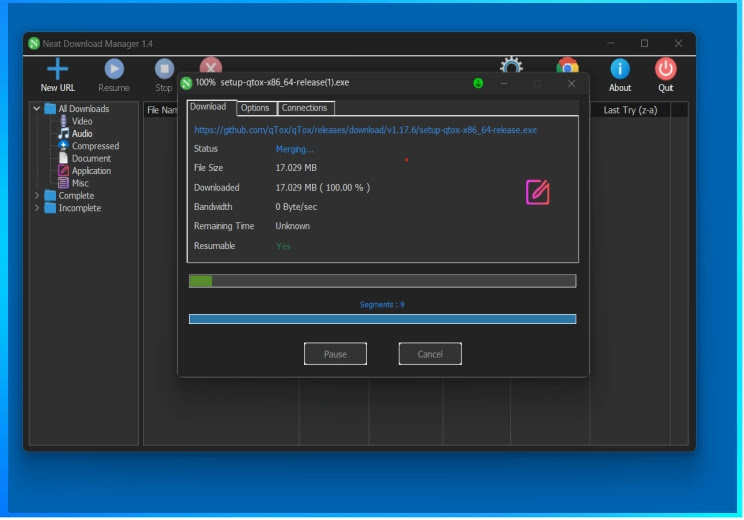This screenshot has width=744, height=520.
Task: Click the Merging... status text
Action: [x=295, y=149]
